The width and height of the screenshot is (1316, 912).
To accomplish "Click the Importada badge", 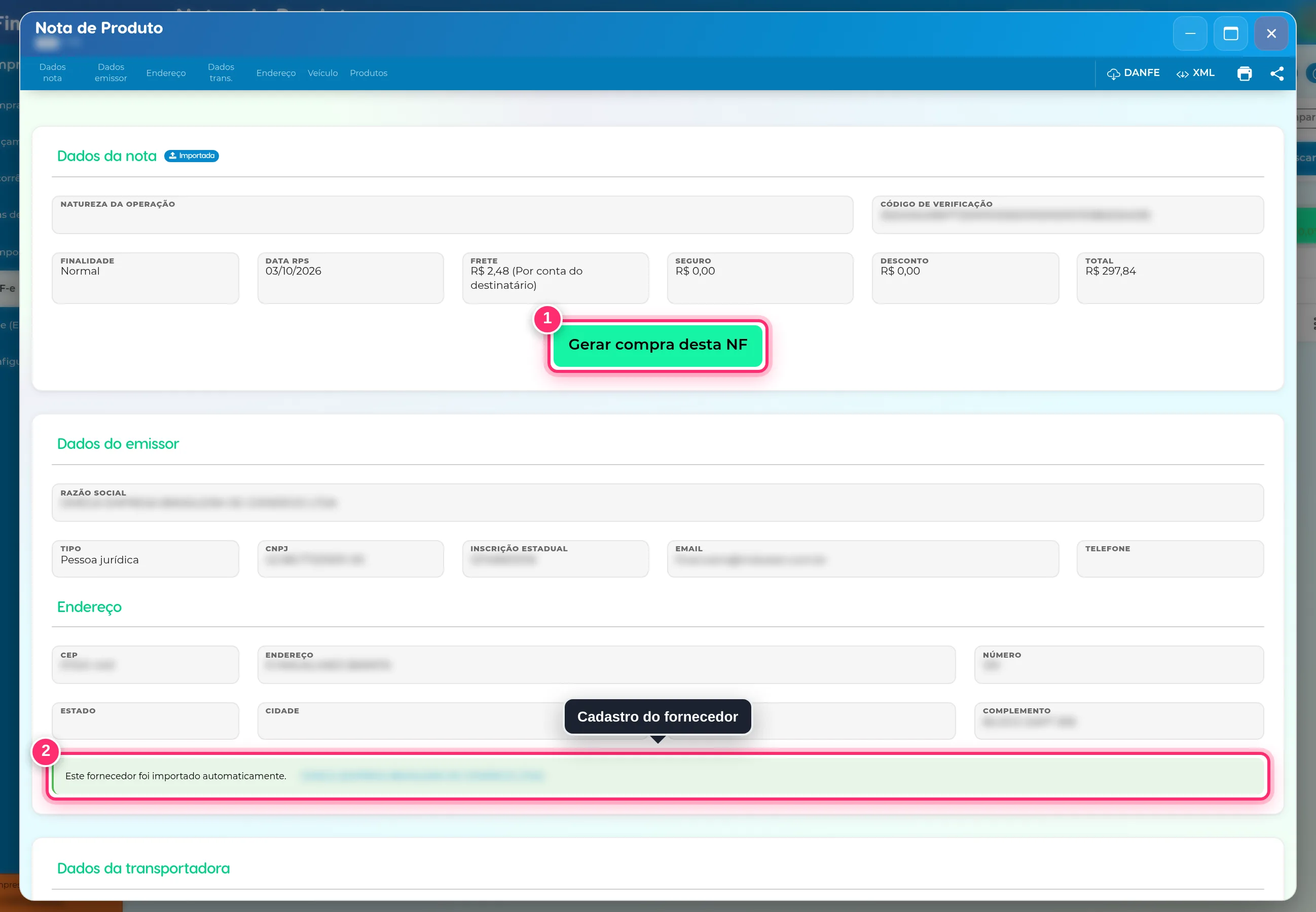I will pyautogui.click(x=192, y=156).
